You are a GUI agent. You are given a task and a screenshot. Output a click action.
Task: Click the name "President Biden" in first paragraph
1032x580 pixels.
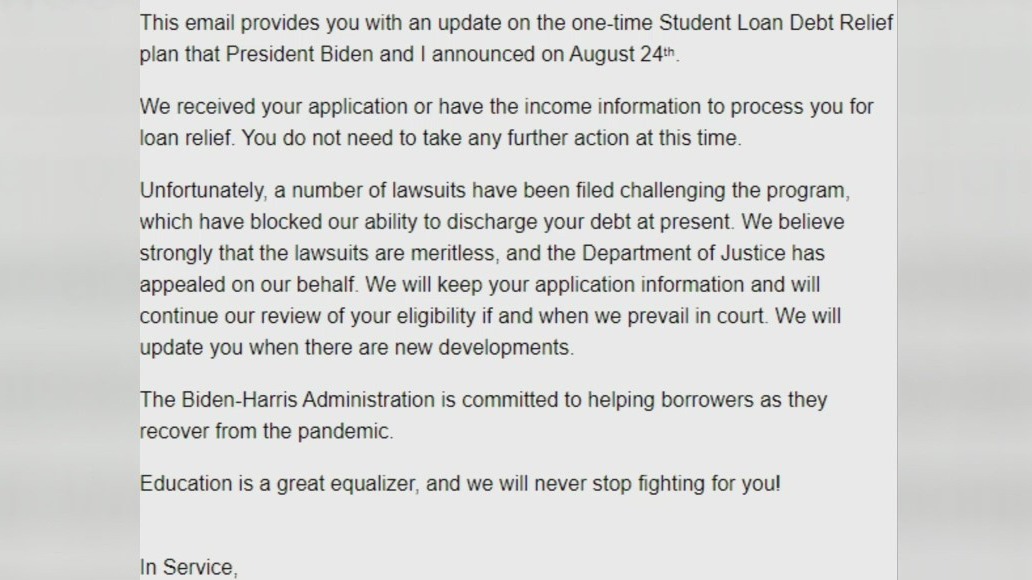300,54
